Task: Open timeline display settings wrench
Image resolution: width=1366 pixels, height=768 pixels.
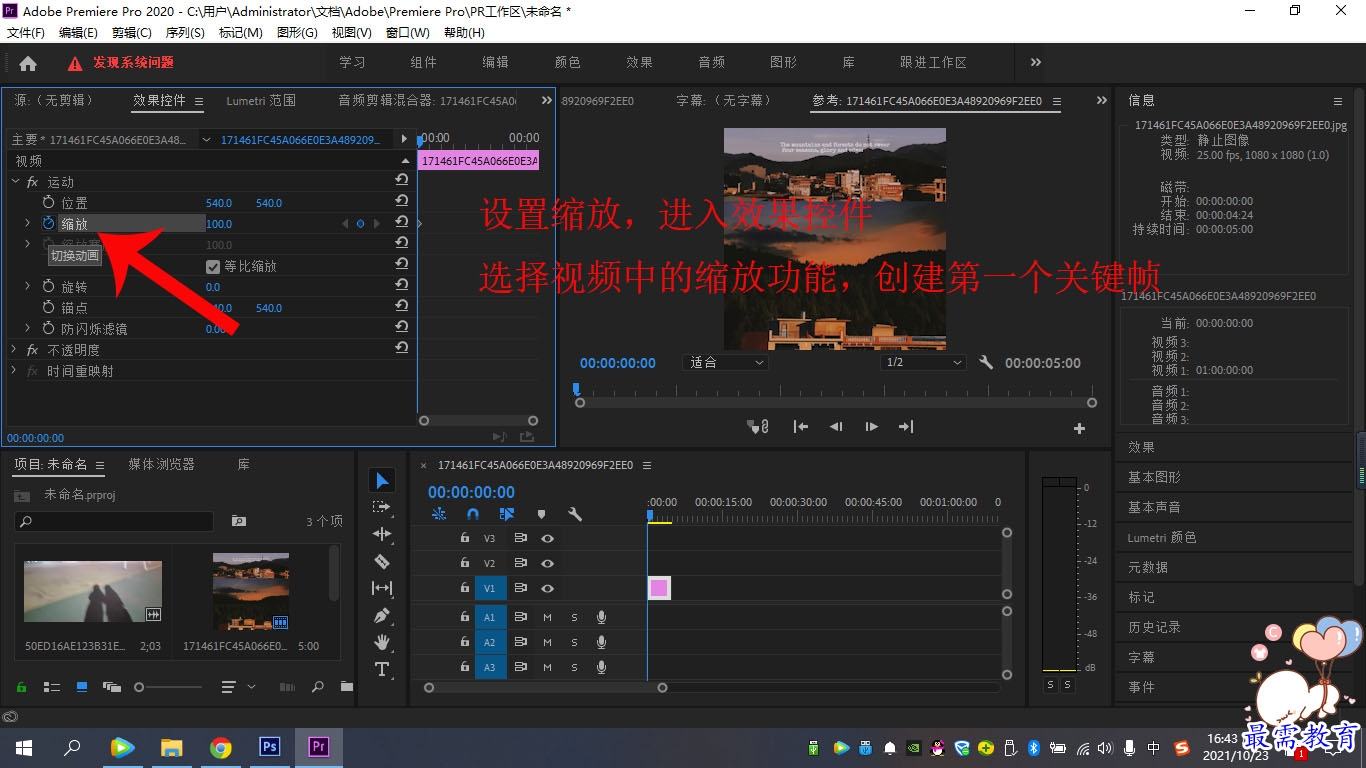Action: [x=575, y=514]
